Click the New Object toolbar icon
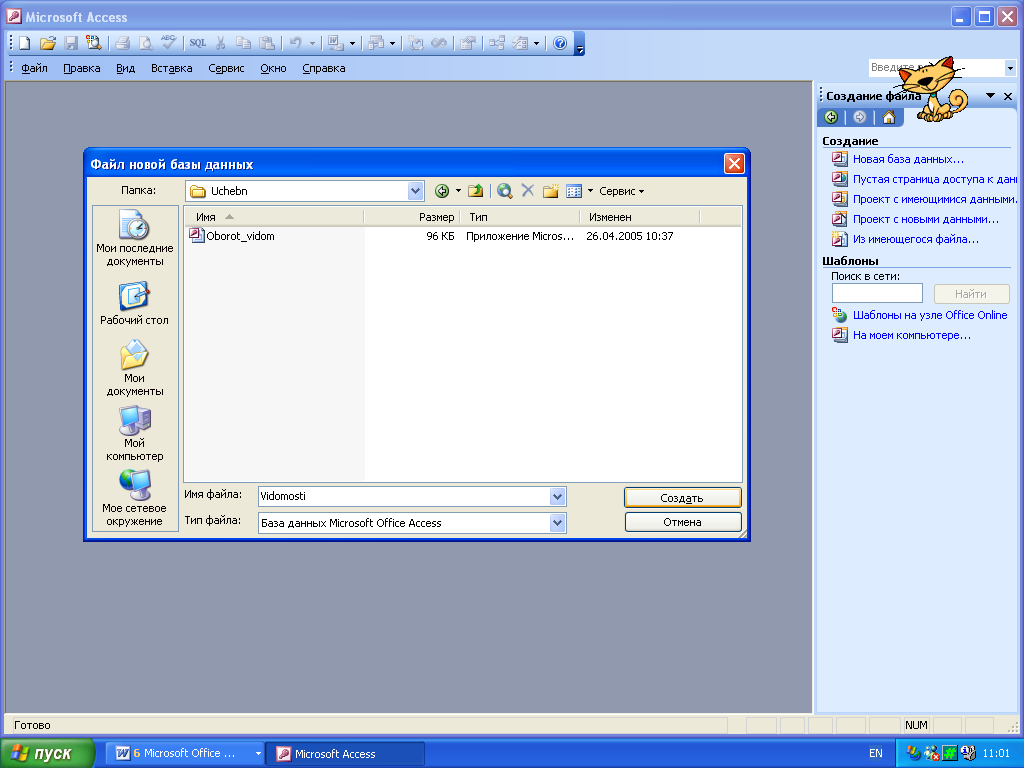The image size is (1024, 768). tap(520, 44)
